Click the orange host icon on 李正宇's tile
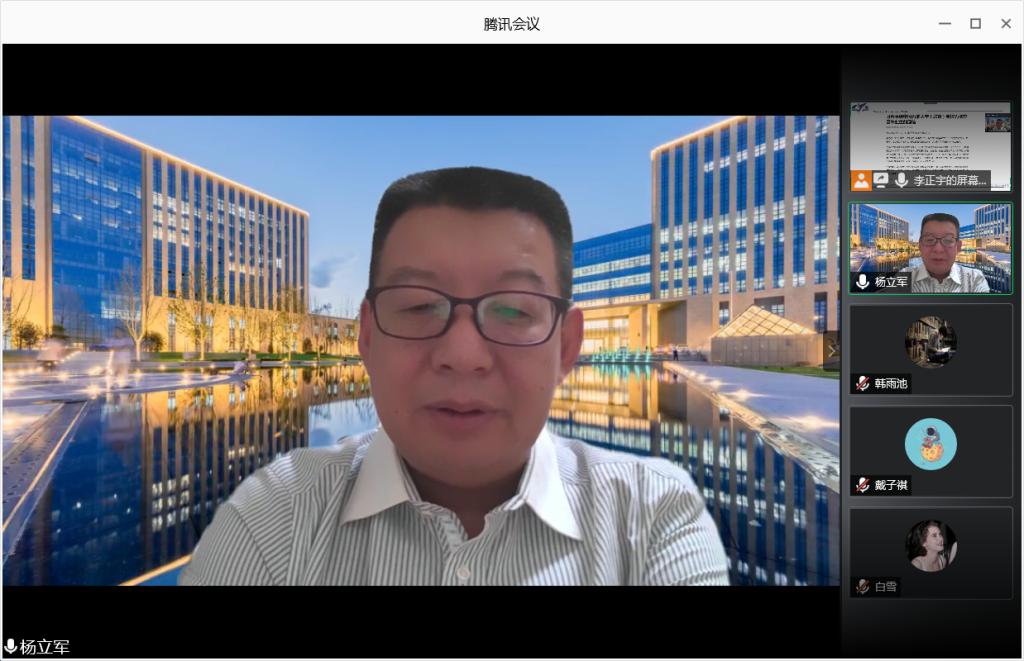Viewport: 1024px width, 661px height. 861,181
